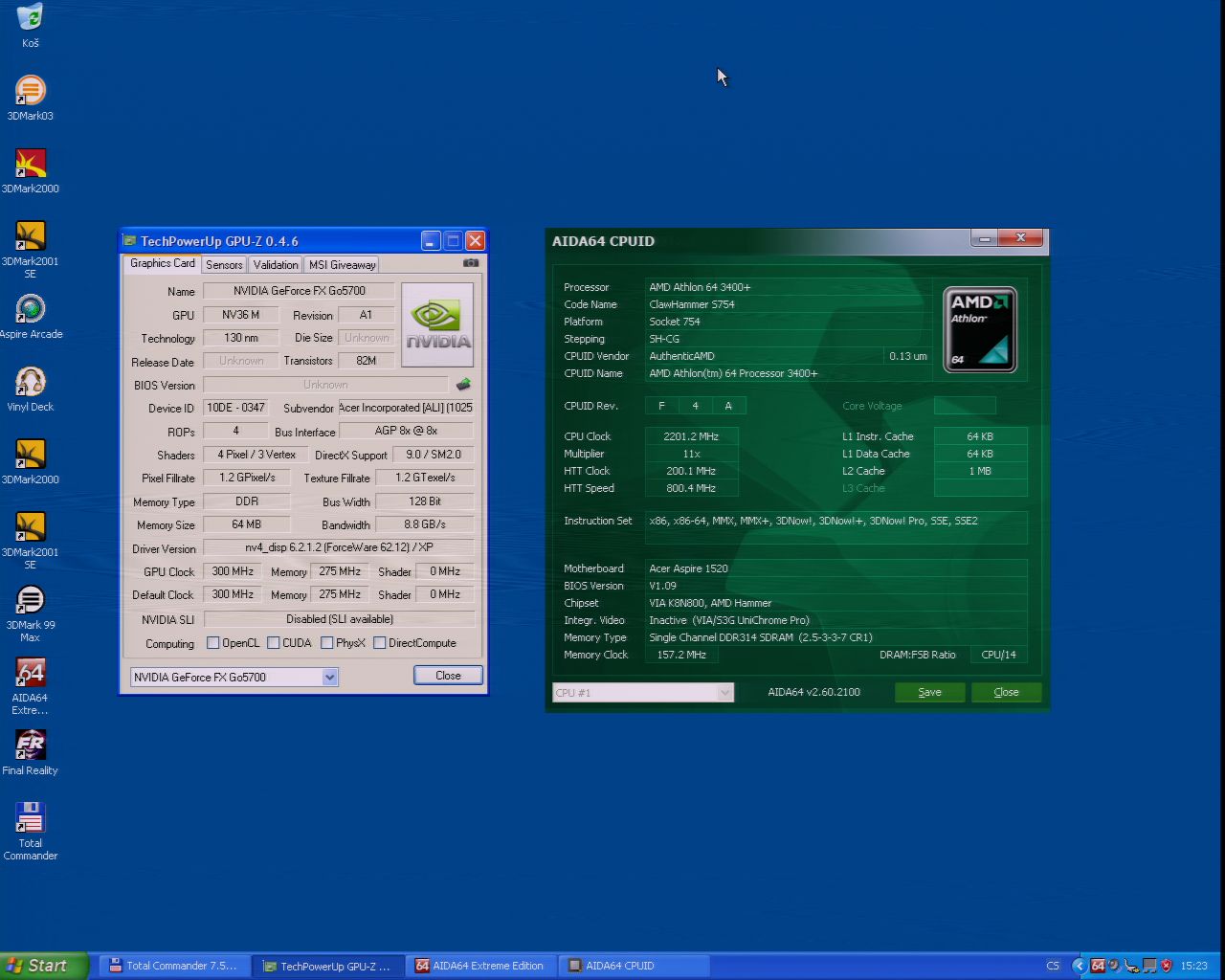Open the Start menu

44,966
